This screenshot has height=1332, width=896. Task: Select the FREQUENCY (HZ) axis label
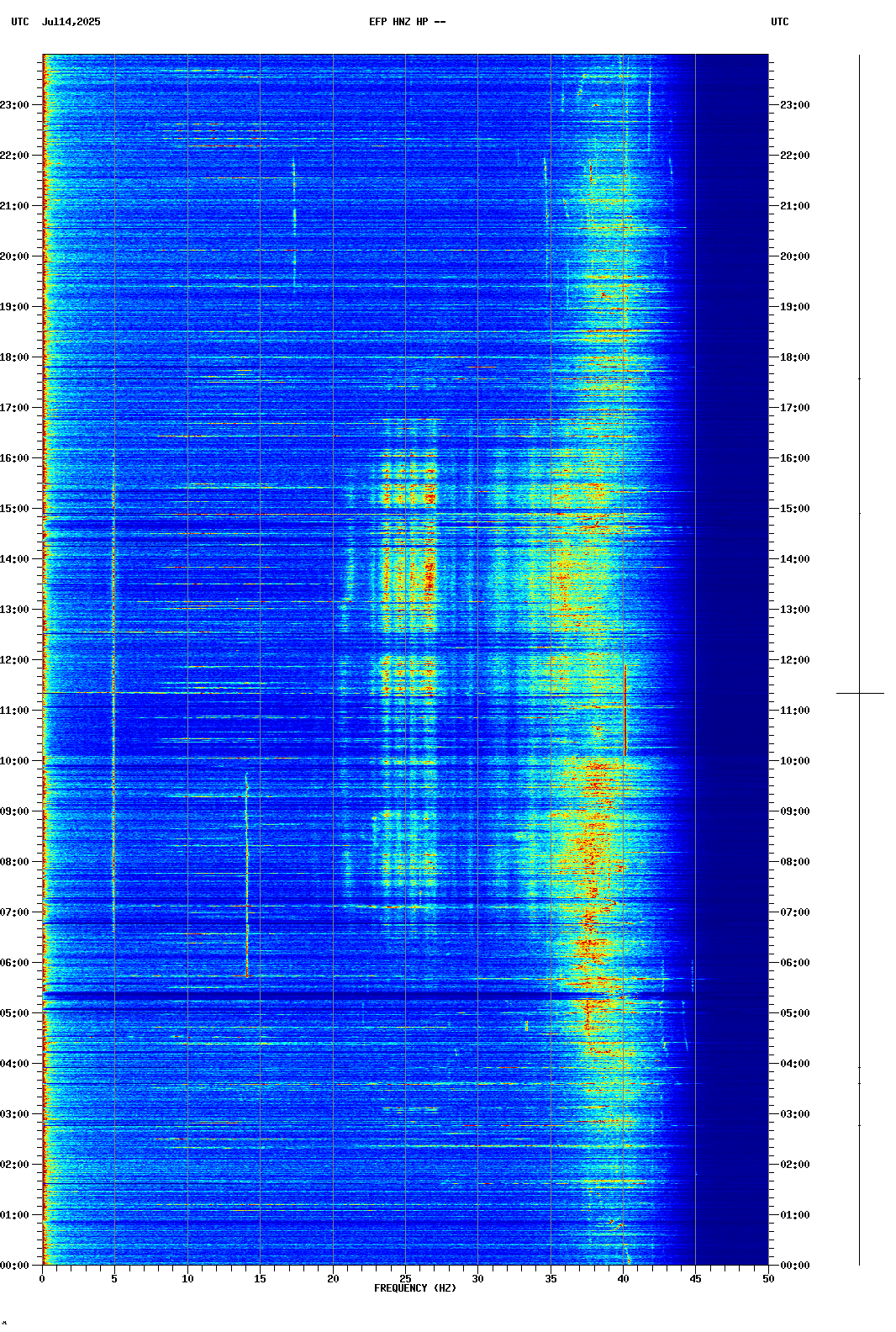tap(415, 1288)
